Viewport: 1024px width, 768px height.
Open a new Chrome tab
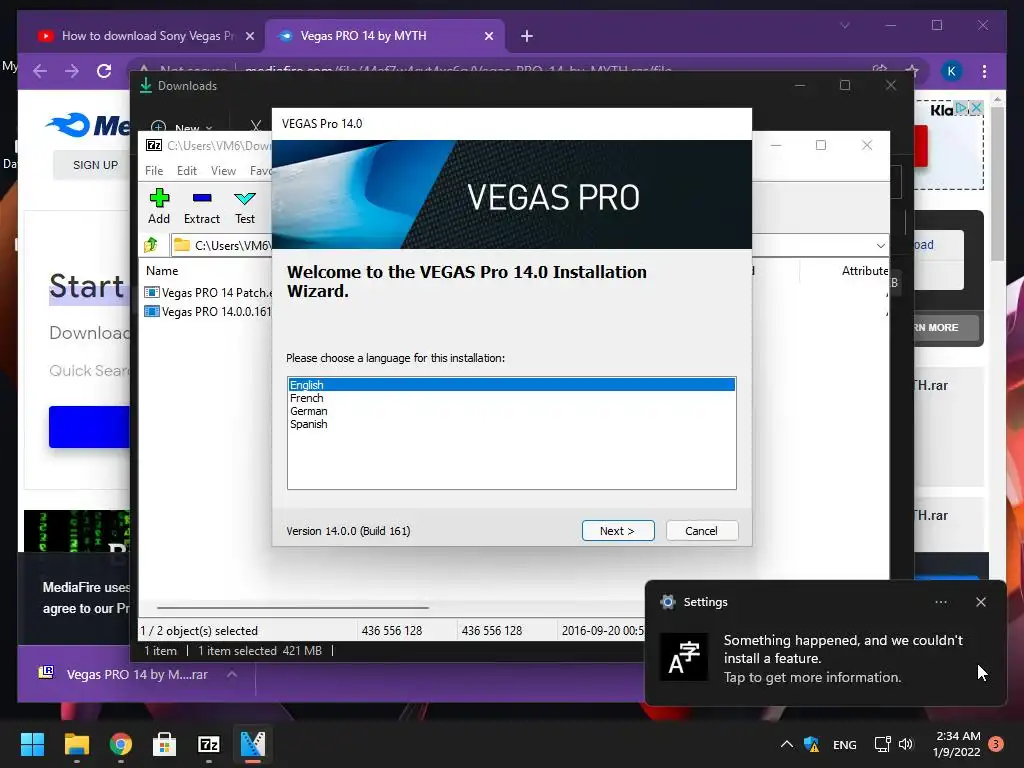point(527,36)
